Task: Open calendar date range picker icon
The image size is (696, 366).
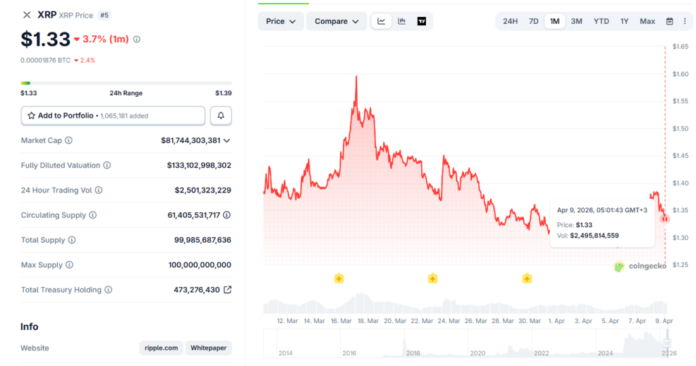Action: pyautogui.click(x=669, y=21)
